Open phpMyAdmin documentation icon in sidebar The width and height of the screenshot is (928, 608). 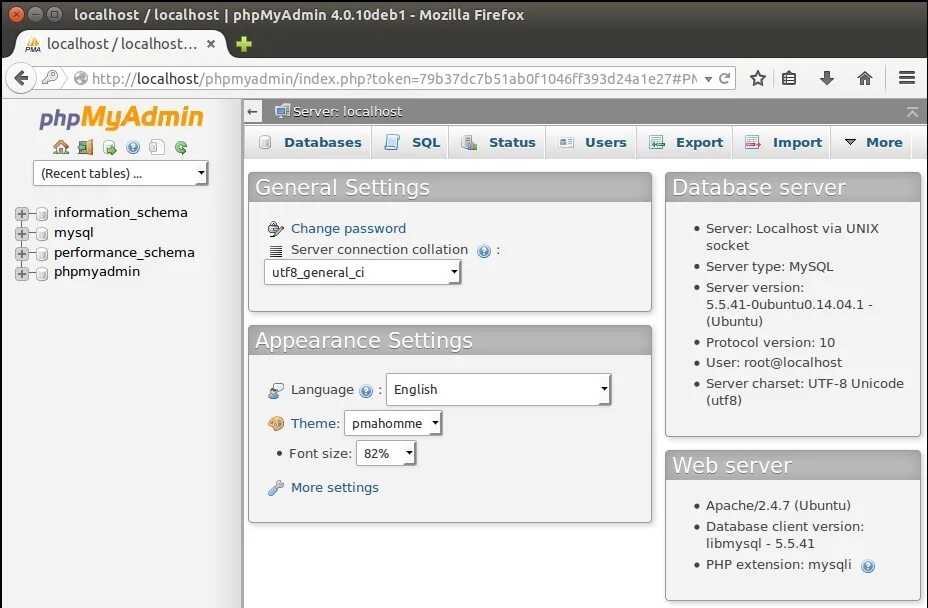click(x=133, y=147)
